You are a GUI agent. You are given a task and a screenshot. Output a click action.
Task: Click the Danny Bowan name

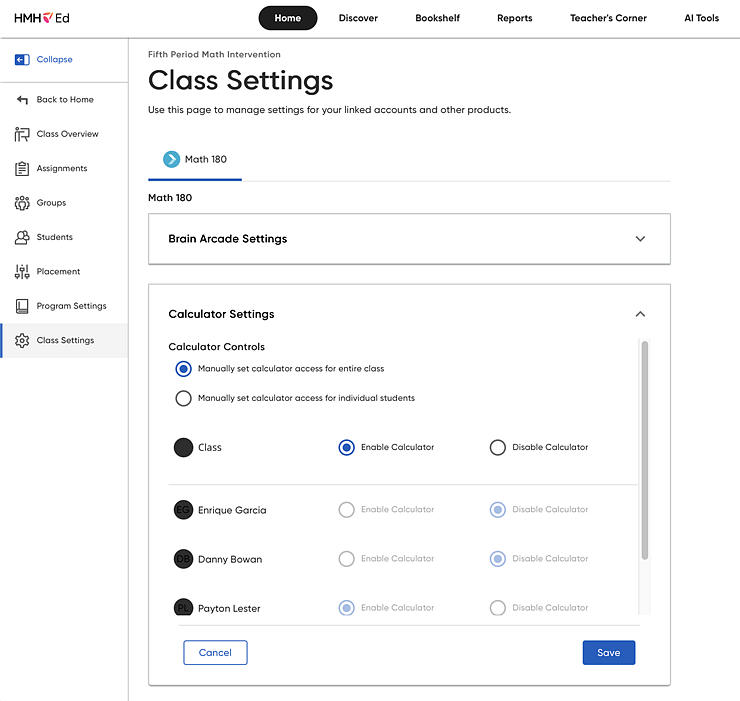click(230, 559)
